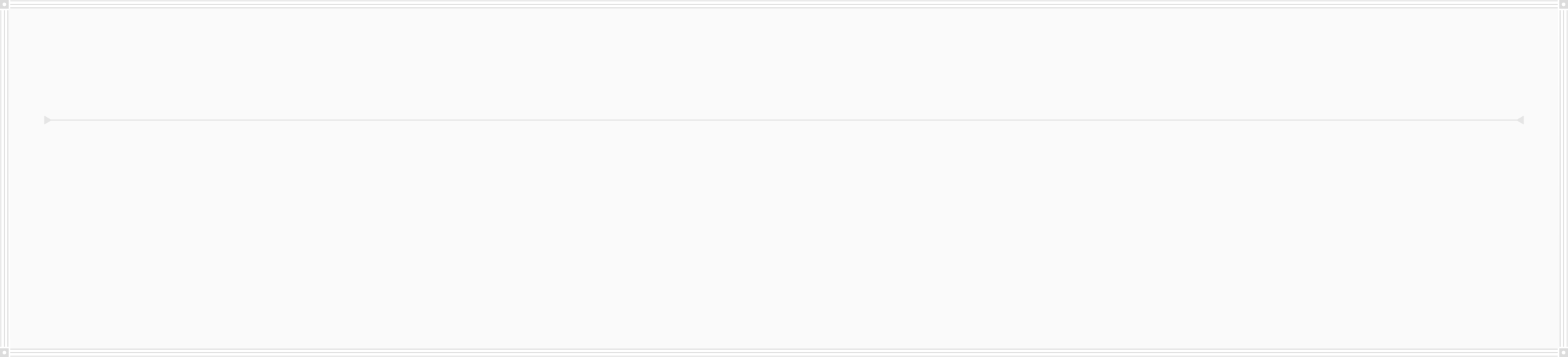Click the bottom double-line frame border
The width and height of the screenshot is (1568, 357).
(x=784, y=352)
